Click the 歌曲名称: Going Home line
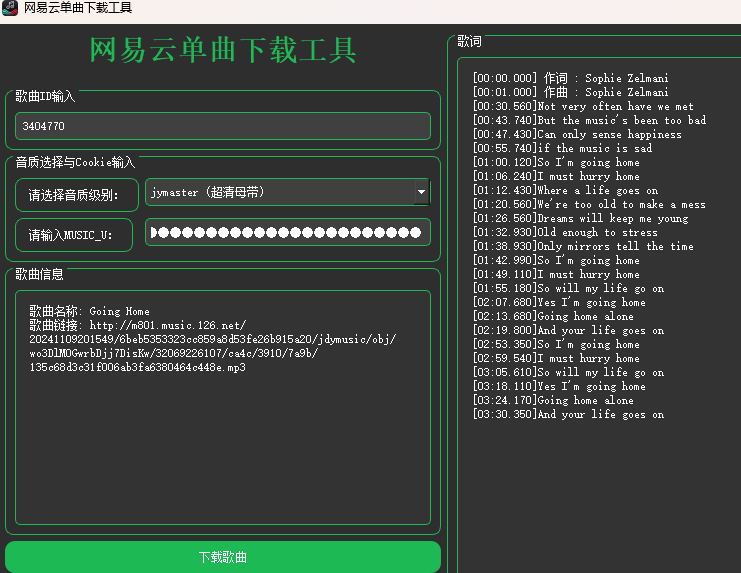 [x=89, y=311]
